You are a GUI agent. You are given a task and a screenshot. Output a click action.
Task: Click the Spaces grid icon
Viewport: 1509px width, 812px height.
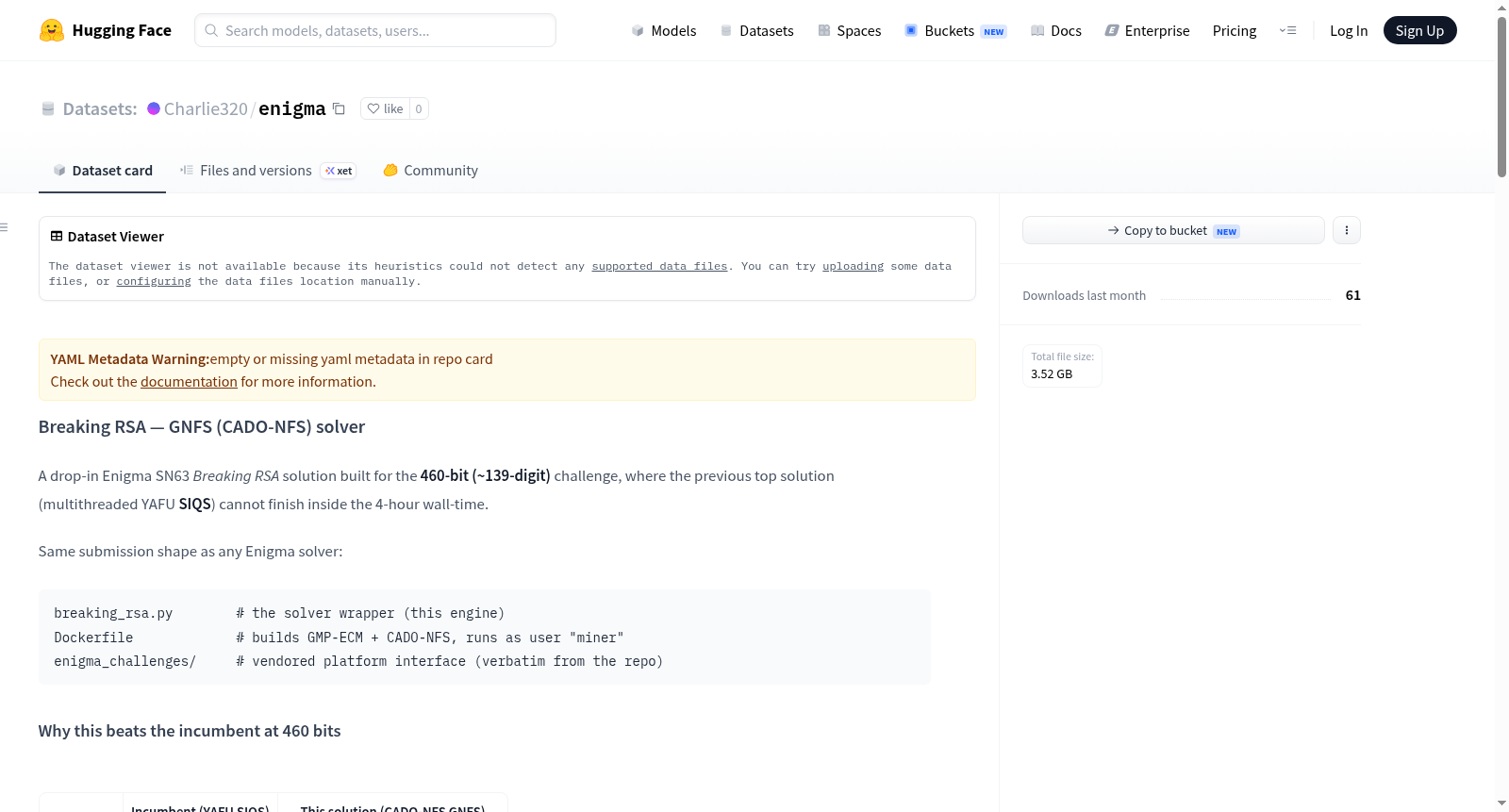click(x=824, y=30)
